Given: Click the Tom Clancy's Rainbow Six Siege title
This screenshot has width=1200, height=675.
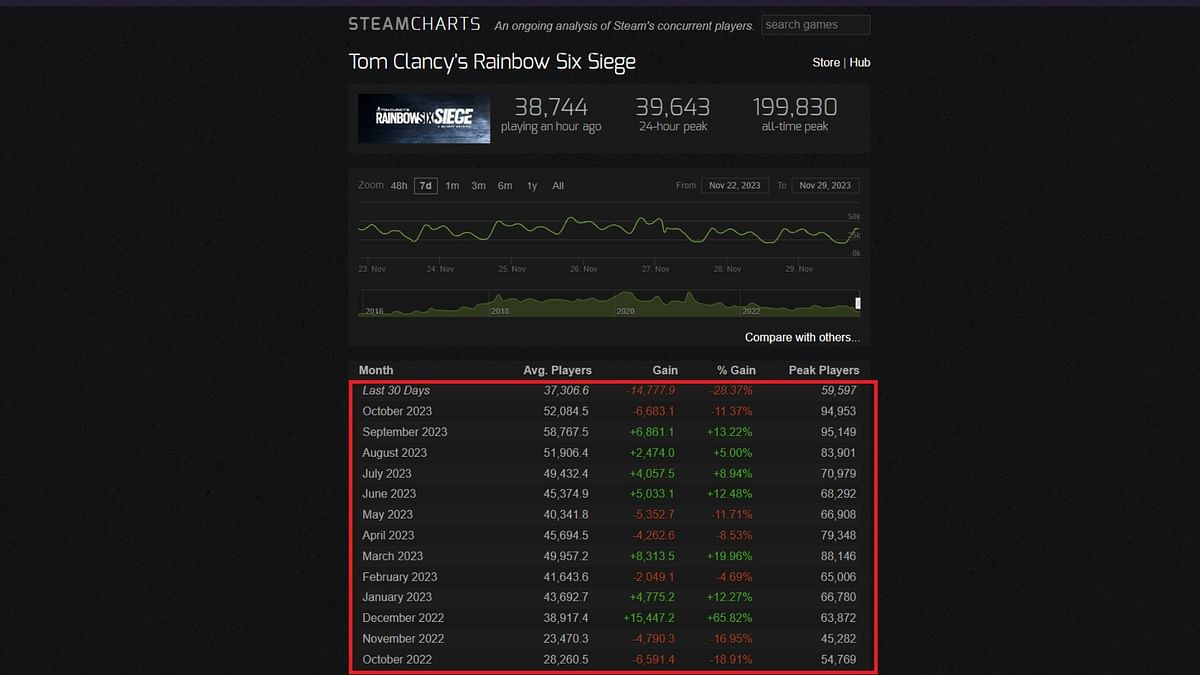Looking at the screenshot, I should (x=492, y=62).
